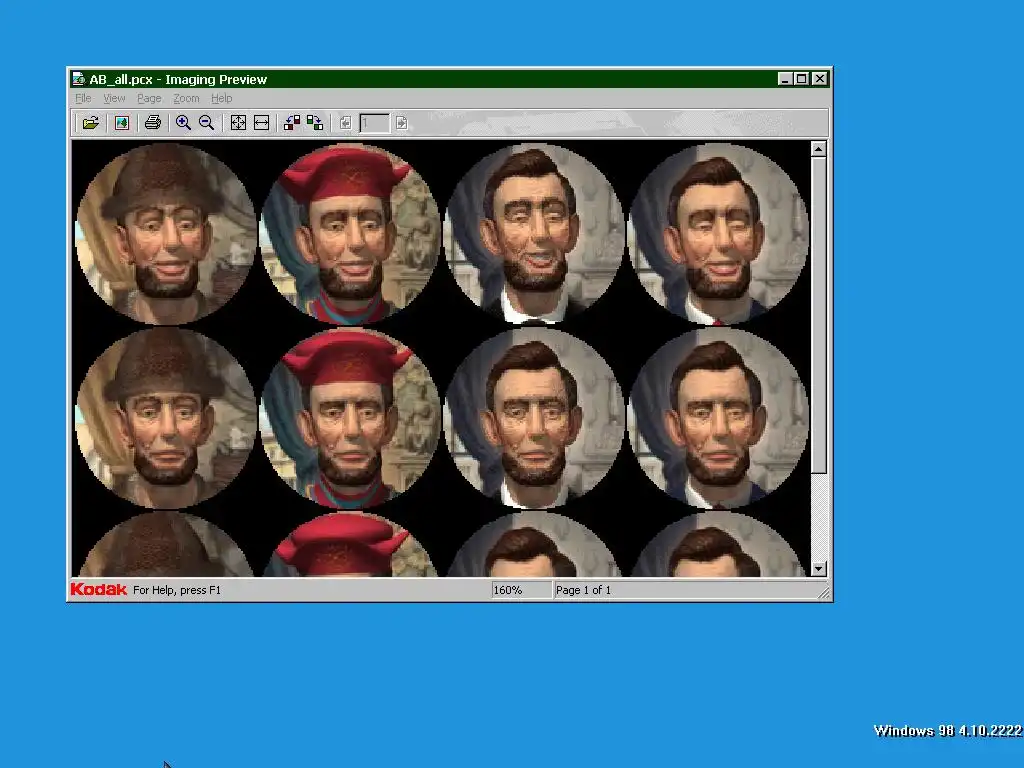This screenshot has height=768, width=1024.
Task: Click the red-hat portrait in second row
Action: 350,418
